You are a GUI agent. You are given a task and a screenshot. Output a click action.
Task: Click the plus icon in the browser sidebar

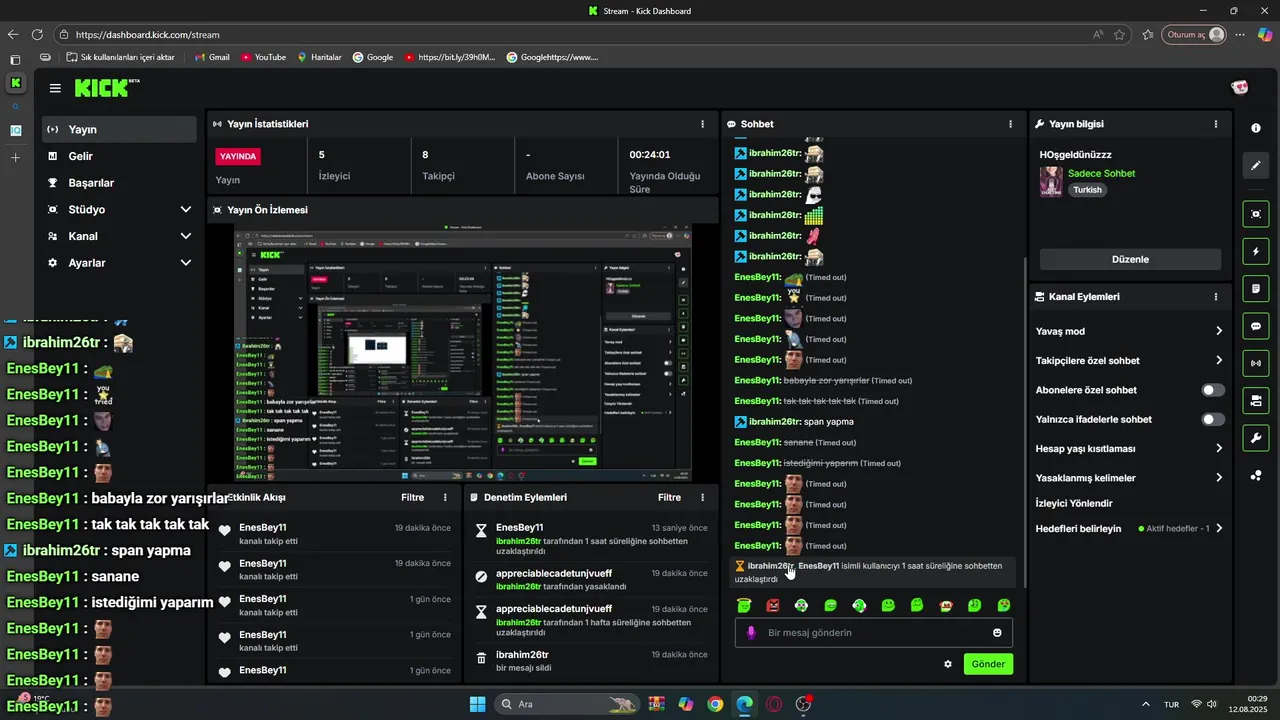[15, 157]
